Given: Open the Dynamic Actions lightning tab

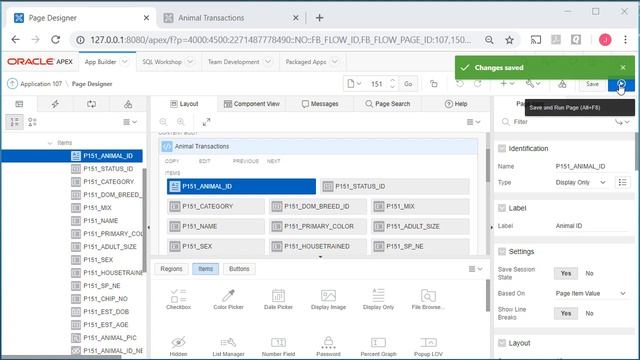Looking at the screenshot, I should click(55, 104).
